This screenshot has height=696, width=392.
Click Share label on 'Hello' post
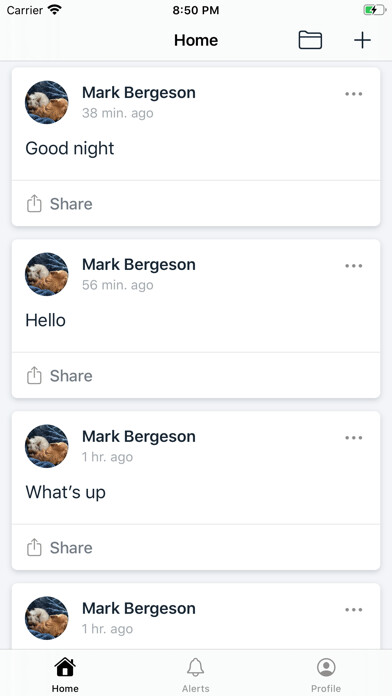71,376
